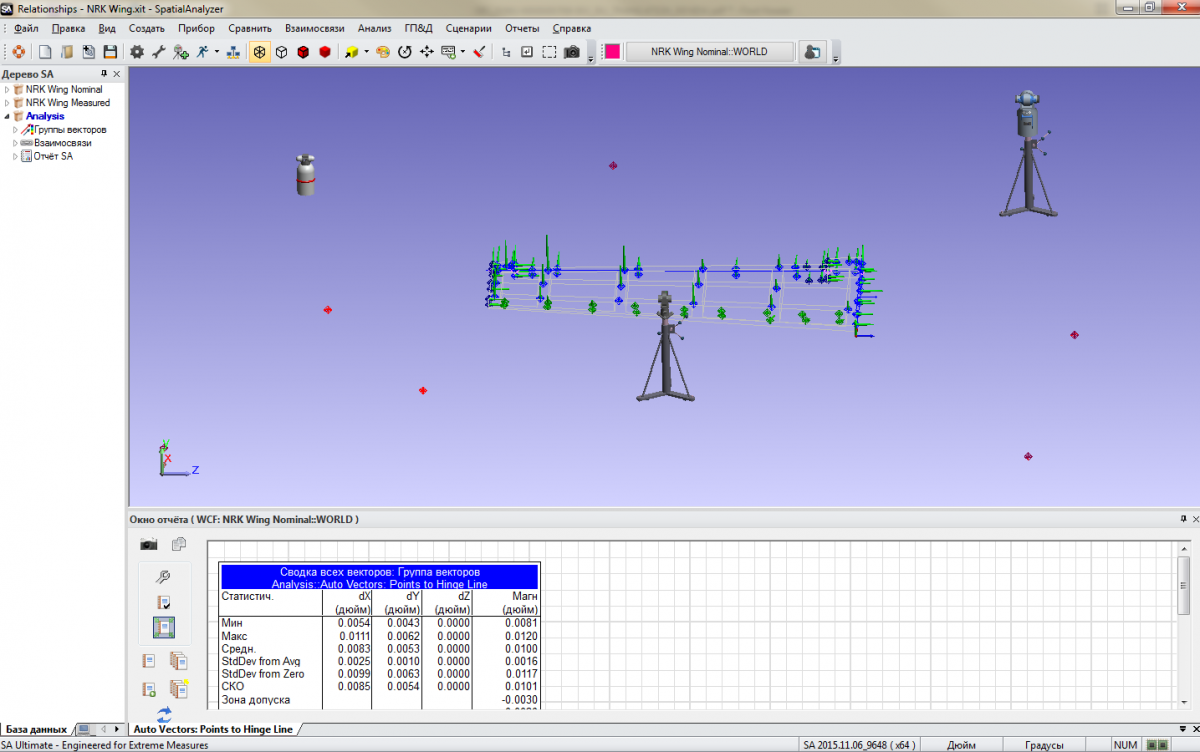Image resolution: width=1200 pixels, height=752 pixels.
Task: Click the NRK Wing Nominal::WORLD frame button
Action: [710, 52]
